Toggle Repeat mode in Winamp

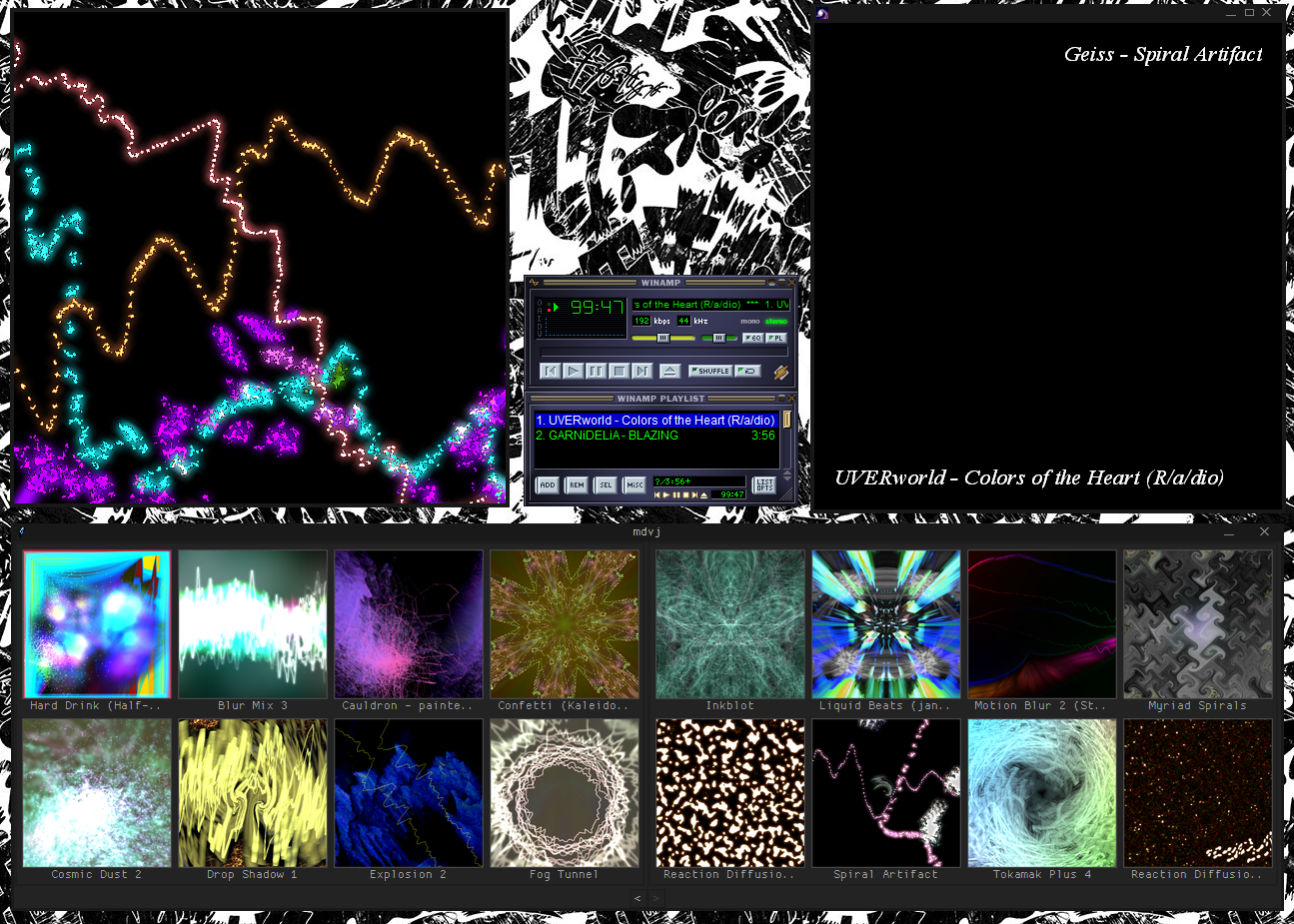(747, 371)
